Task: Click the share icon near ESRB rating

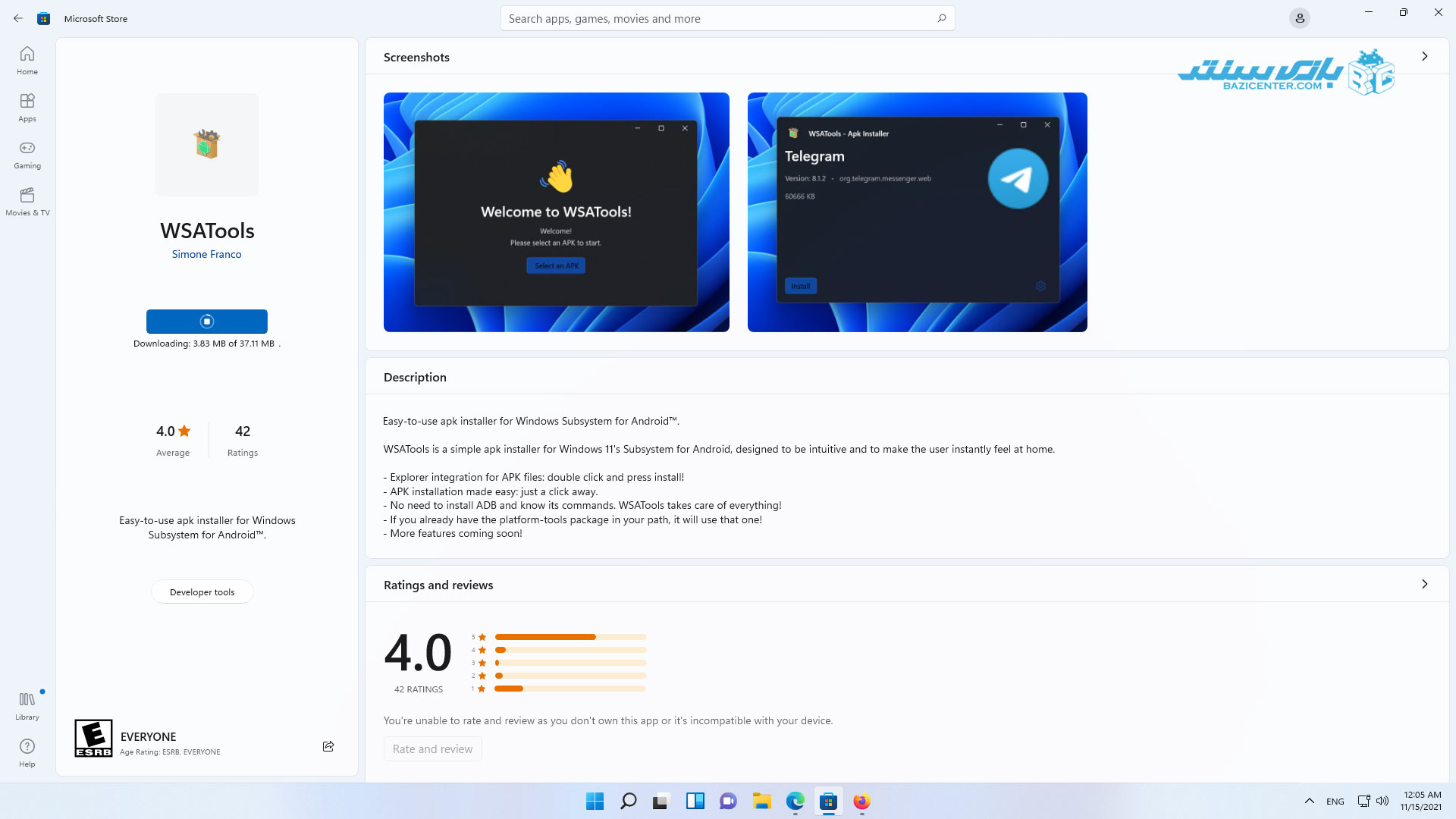Action: [328, 746]
